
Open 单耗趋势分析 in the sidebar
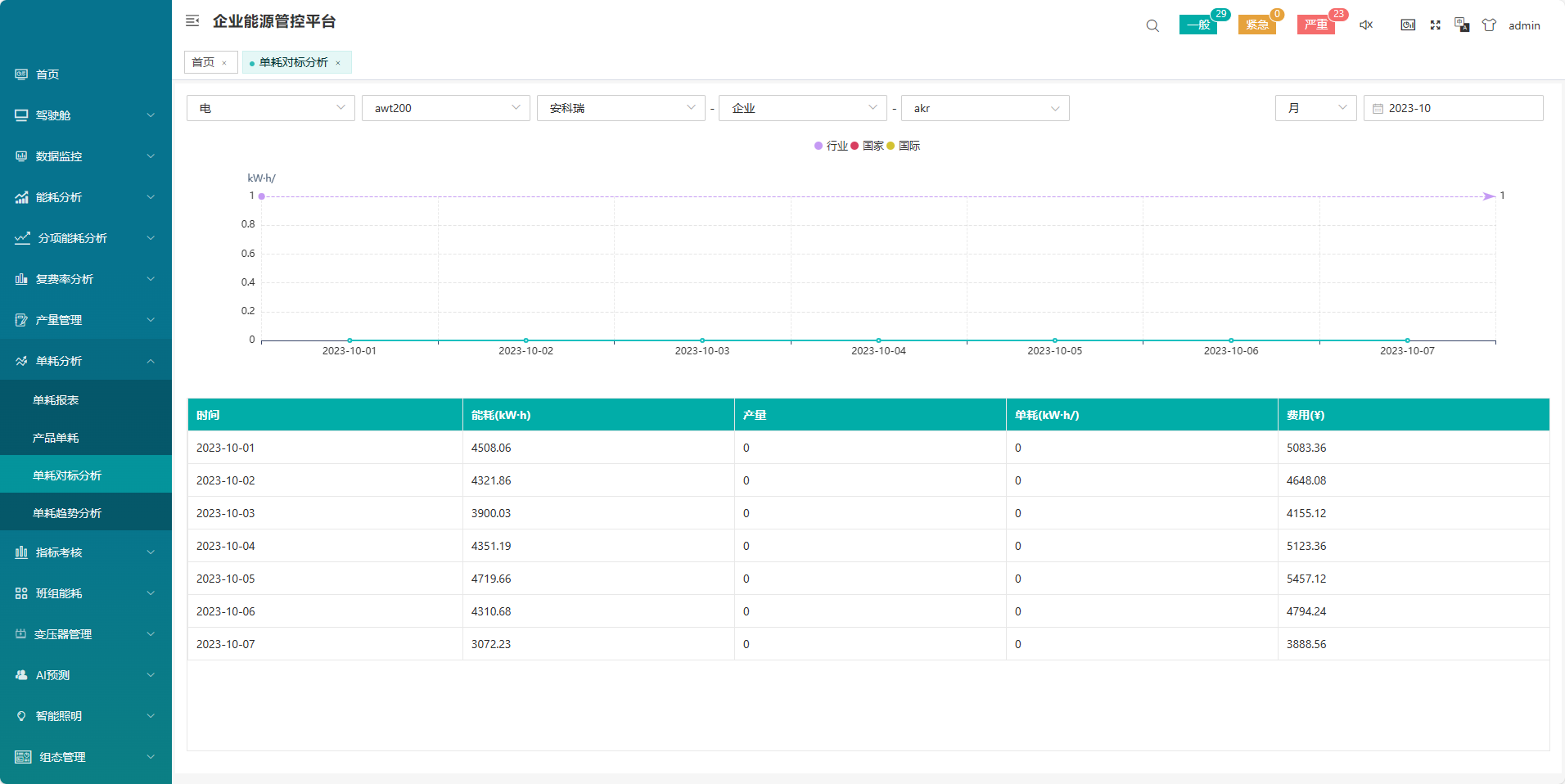67,513
